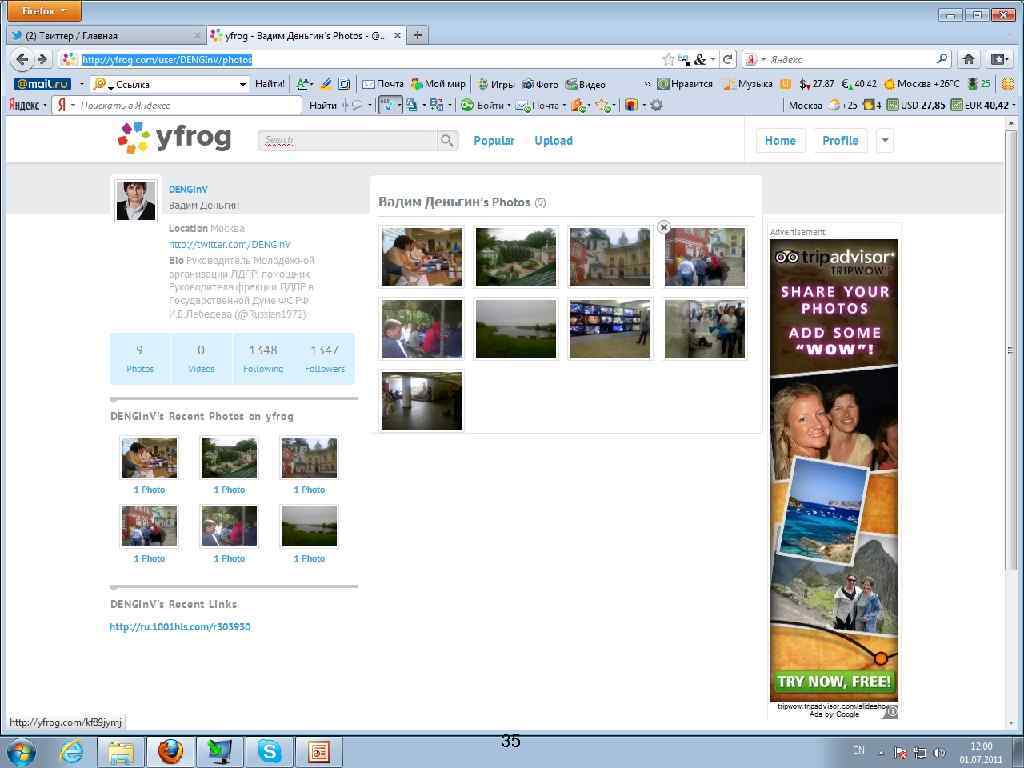Open the meeting-table photo in main grid
Screen dimensions: 1024x768
pyautogui.click(x=422, y=257)
